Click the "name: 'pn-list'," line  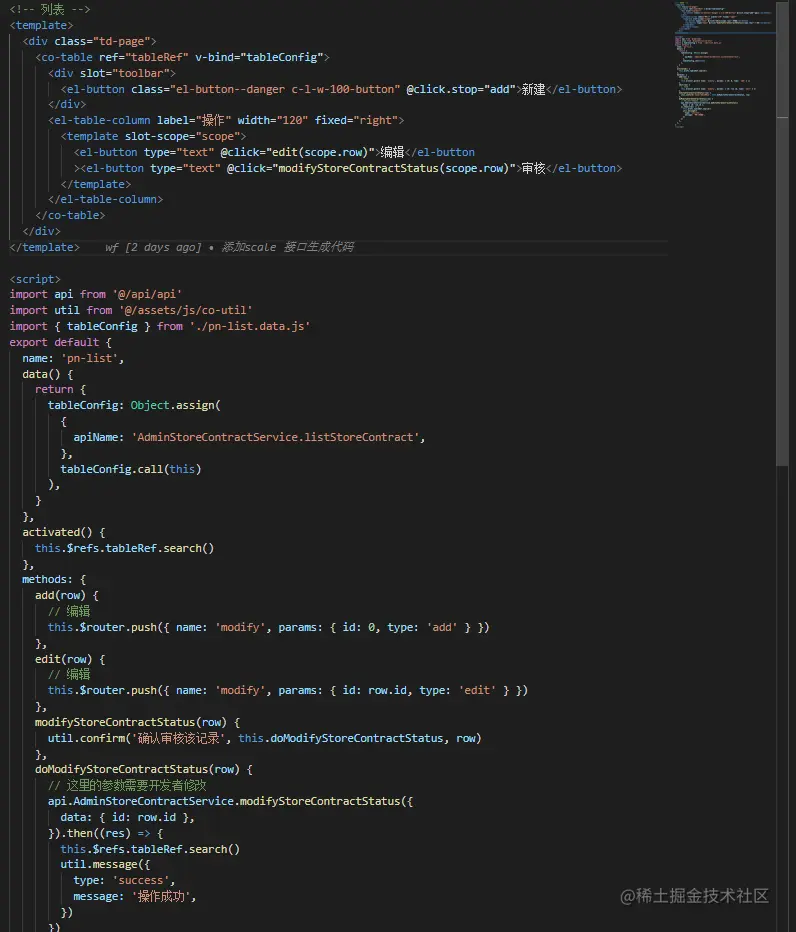[x=73, y=359]
